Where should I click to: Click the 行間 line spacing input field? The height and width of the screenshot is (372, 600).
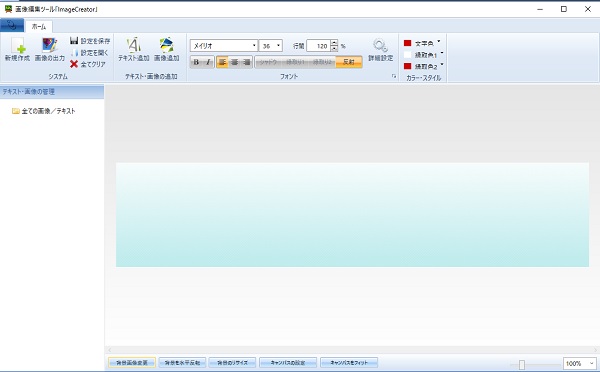pyautogui.click(x=318, y=46)
